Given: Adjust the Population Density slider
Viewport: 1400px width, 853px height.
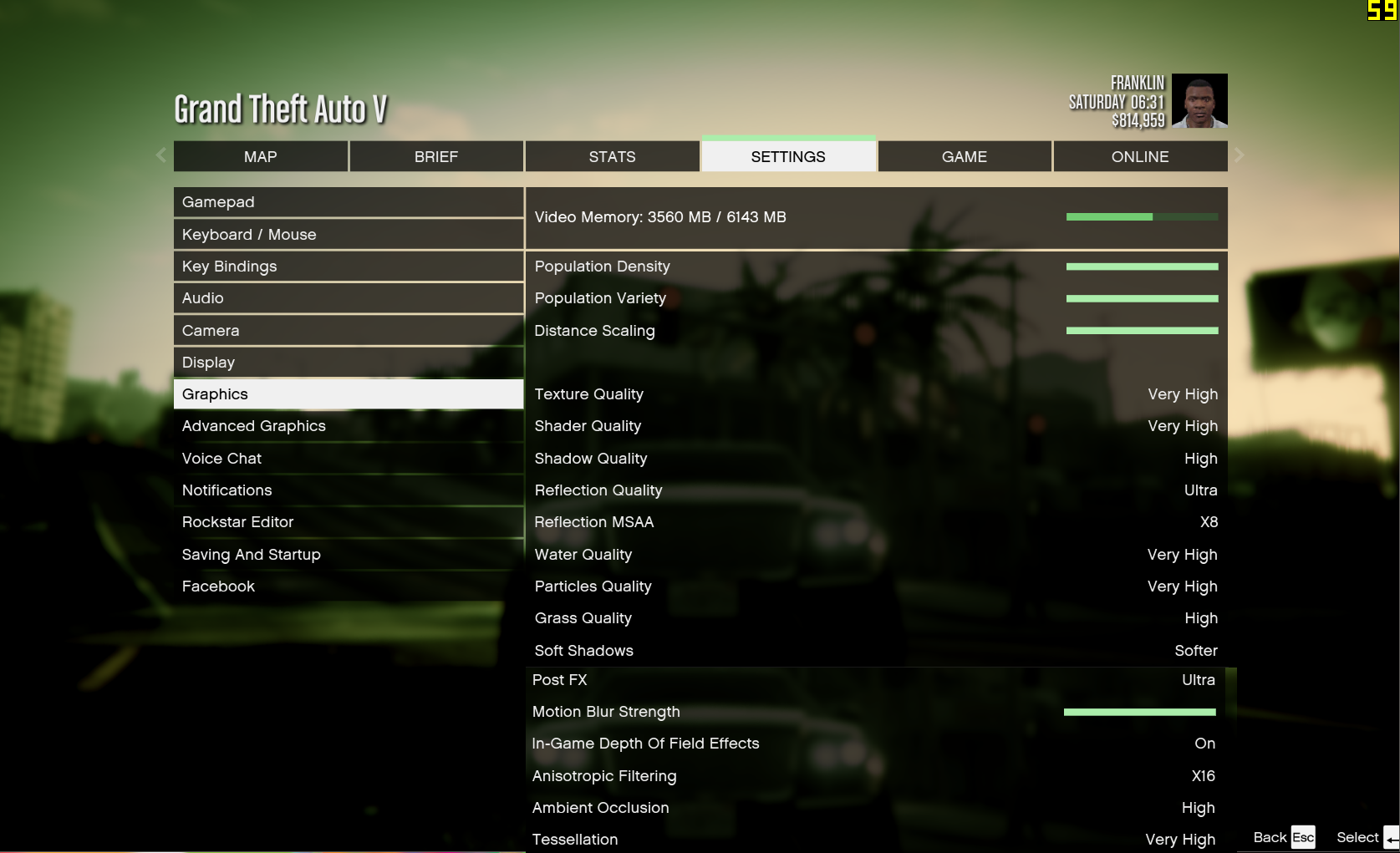Looking at the screenshot, I should tap(1142, 267).
